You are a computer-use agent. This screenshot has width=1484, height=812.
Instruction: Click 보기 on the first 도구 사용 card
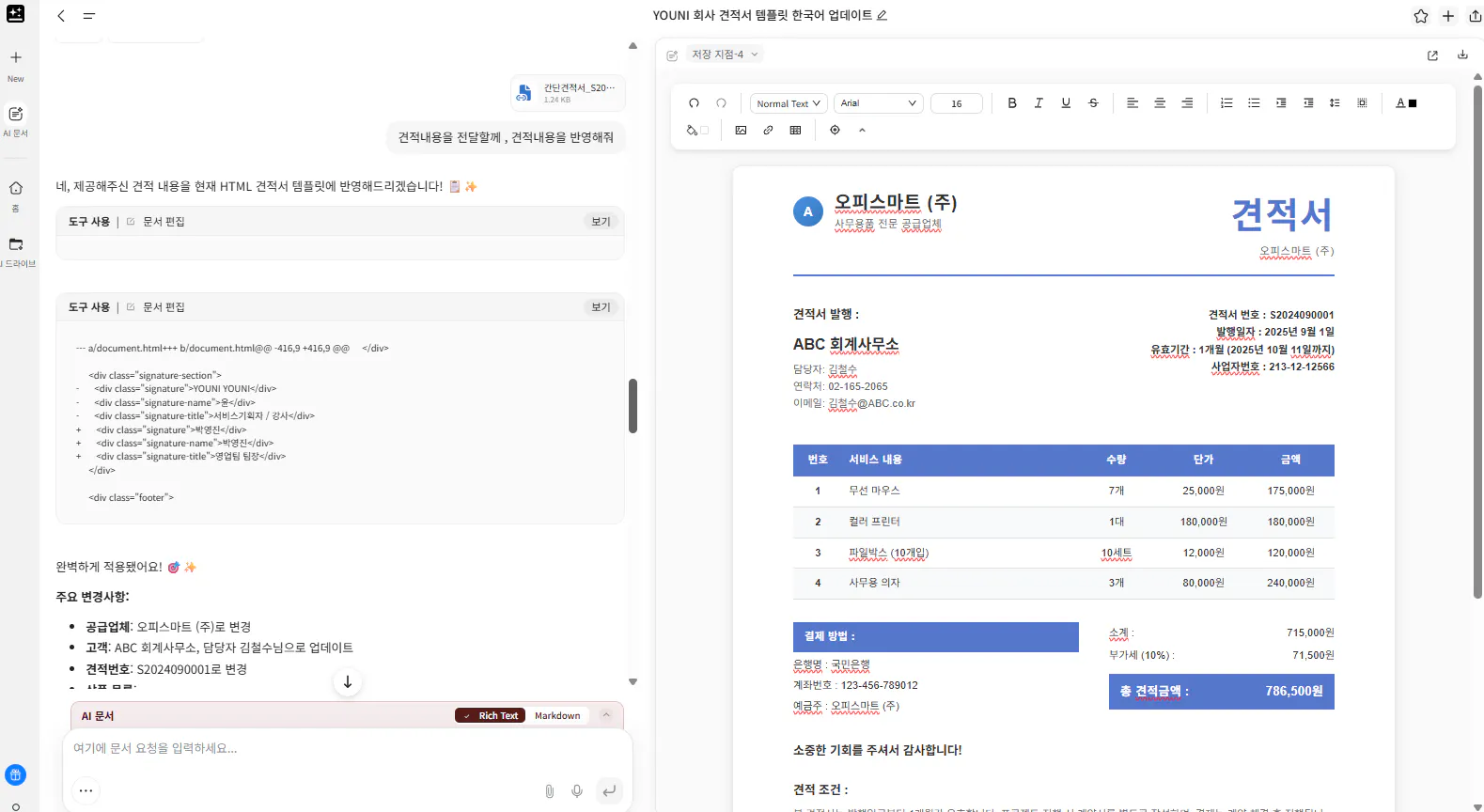pos(601,222)
